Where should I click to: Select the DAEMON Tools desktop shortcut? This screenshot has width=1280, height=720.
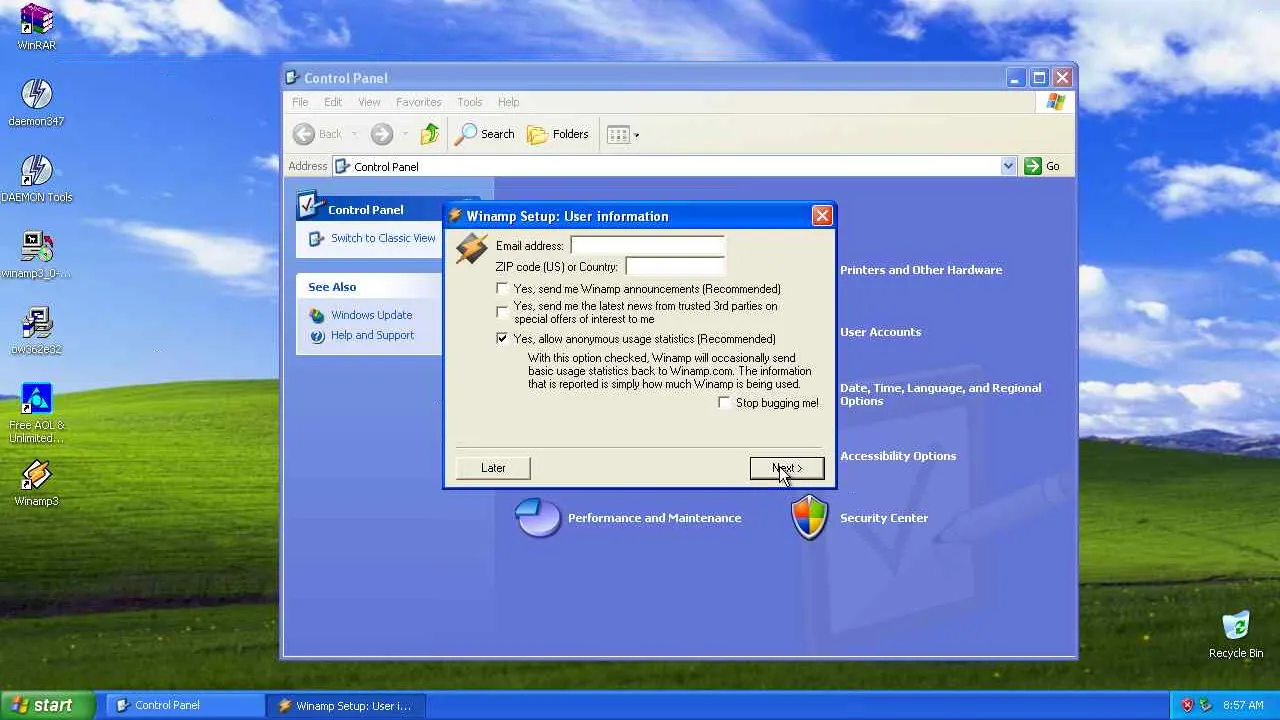point(36,178)
